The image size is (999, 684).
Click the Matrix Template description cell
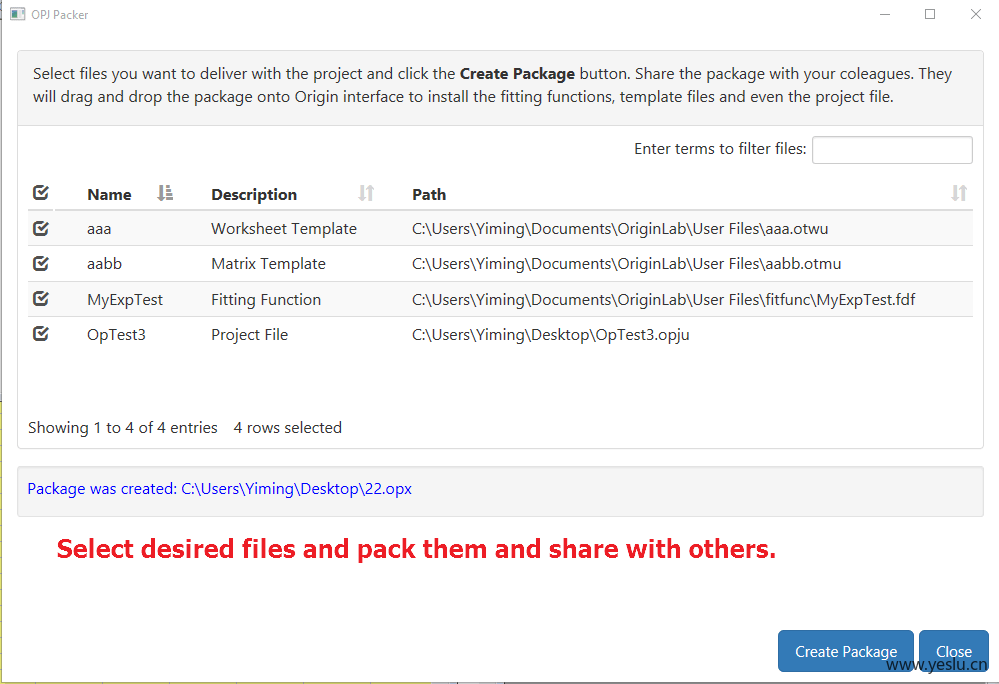268,264
